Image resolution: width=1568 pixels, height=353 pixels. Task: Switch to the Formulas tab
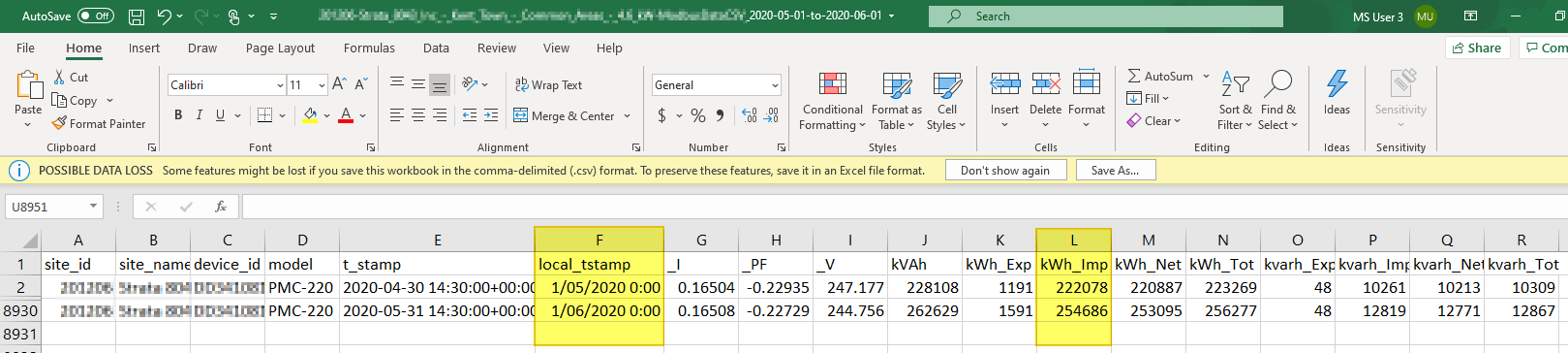[369, 48]
